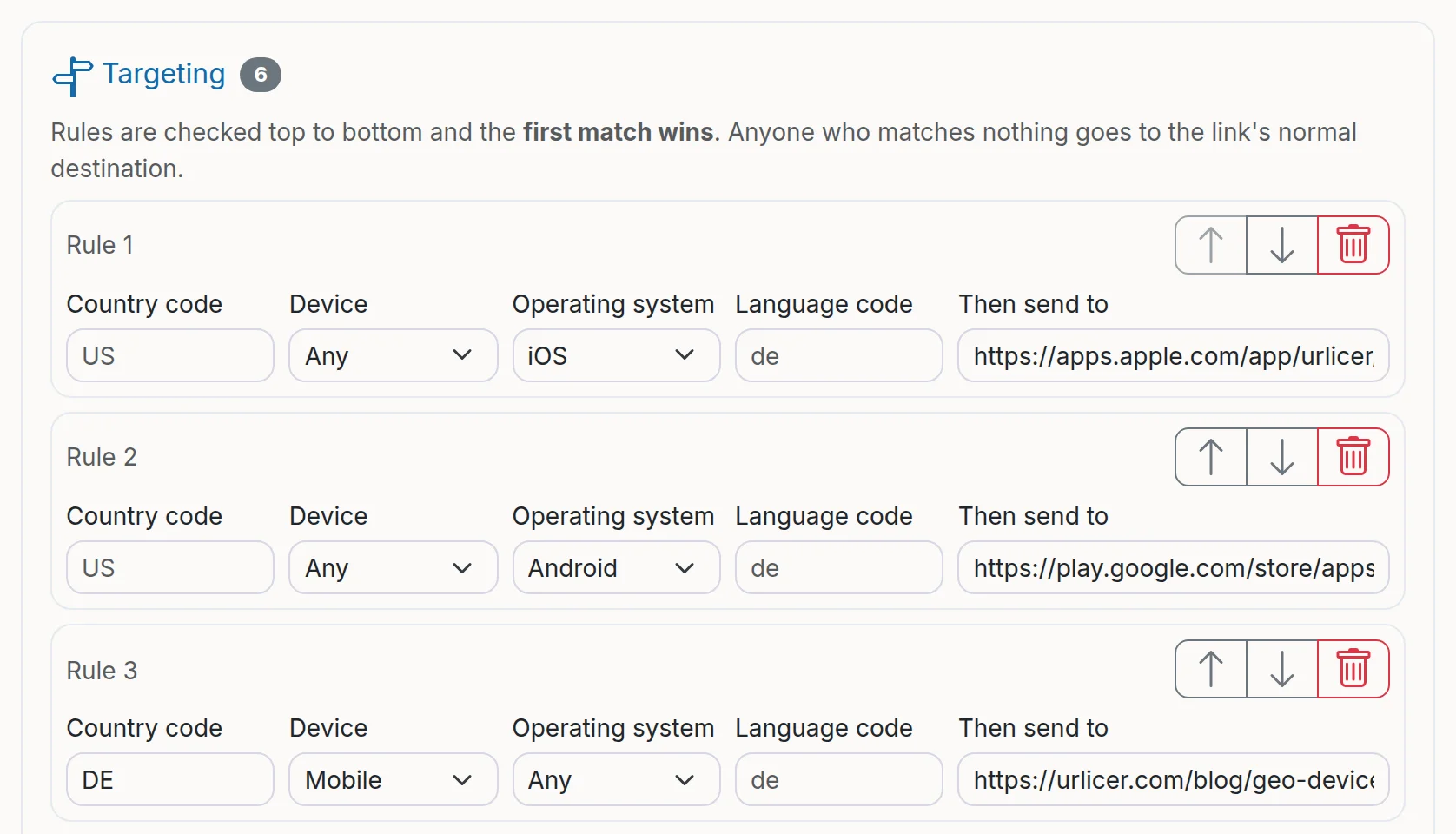The height and width of the screenshot is (834, 1456).
Task: Move Rule 3 up with arrow icon
Action: 1211,669
